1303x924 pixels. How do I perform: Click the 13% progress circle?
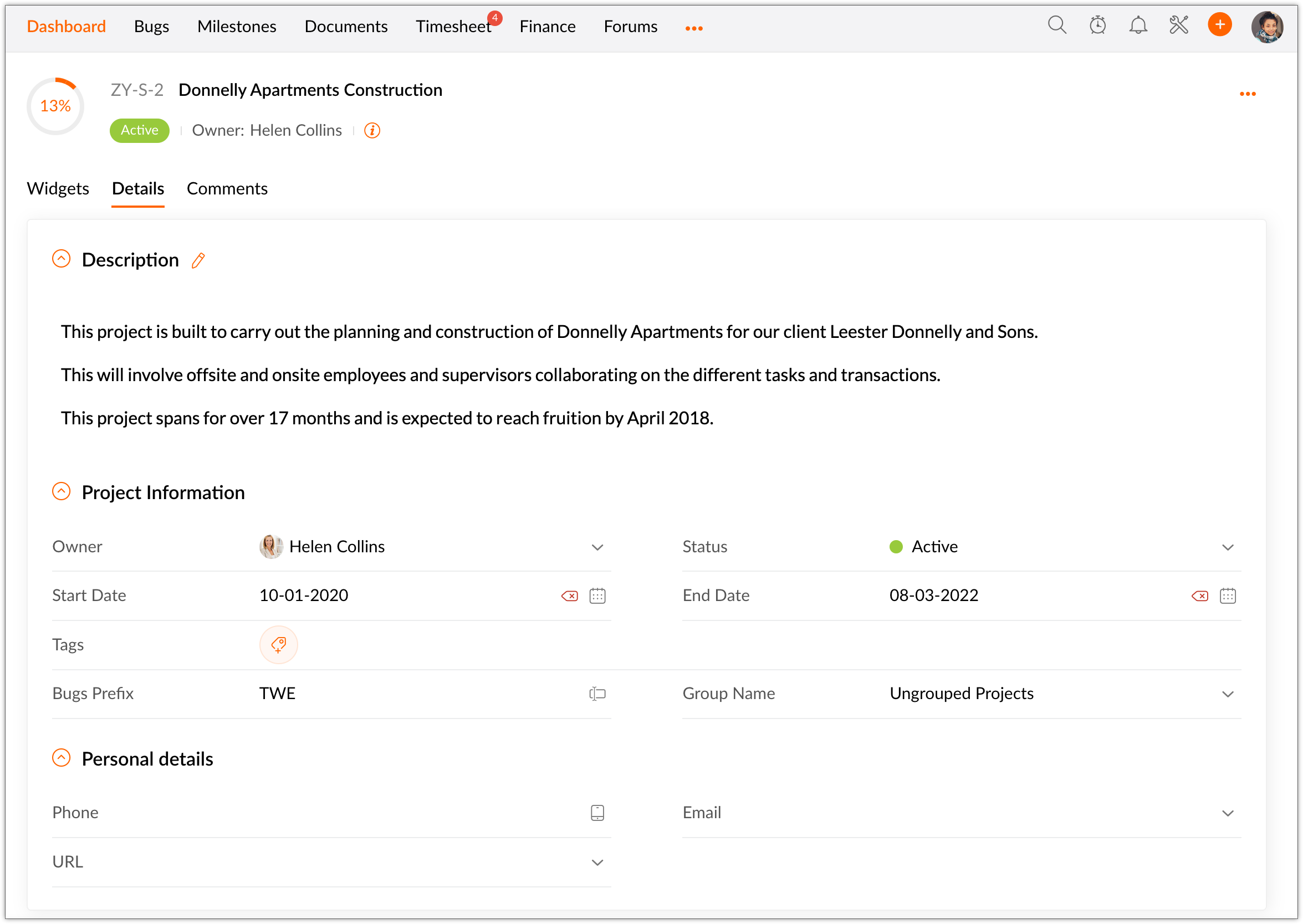click(x=56, y=106)
